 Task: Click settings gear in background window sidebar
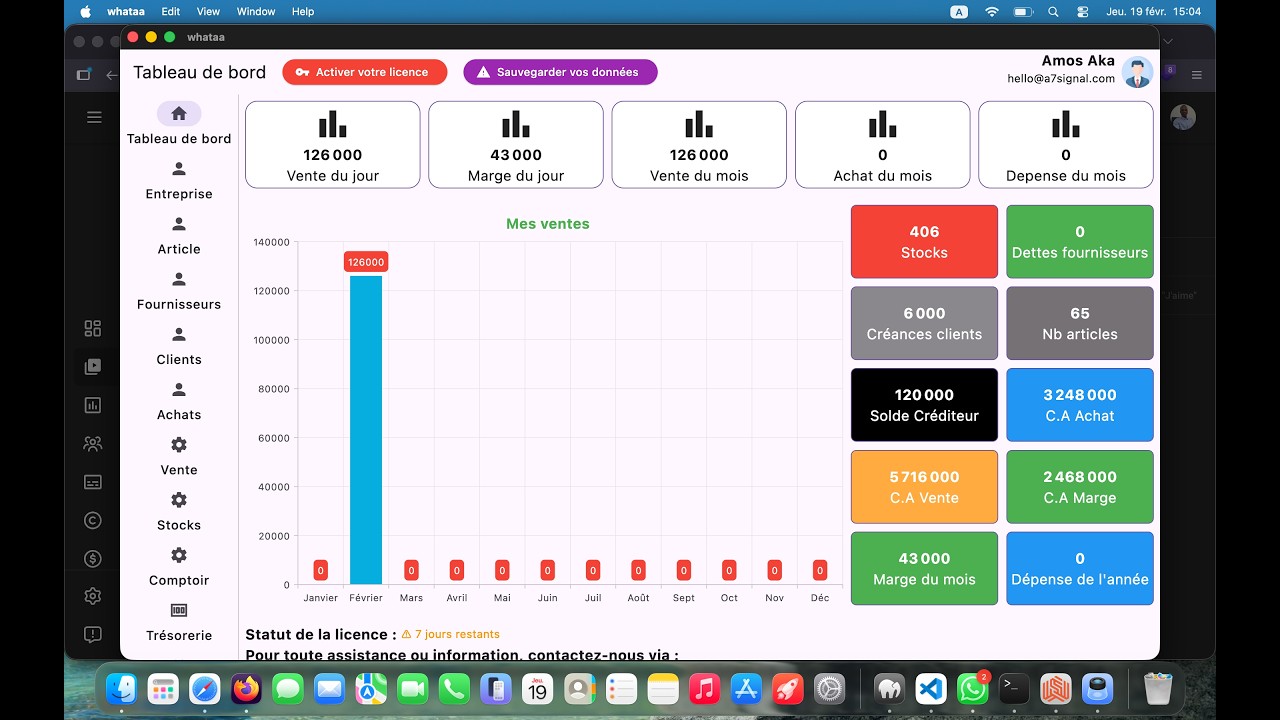pos(93,596)
